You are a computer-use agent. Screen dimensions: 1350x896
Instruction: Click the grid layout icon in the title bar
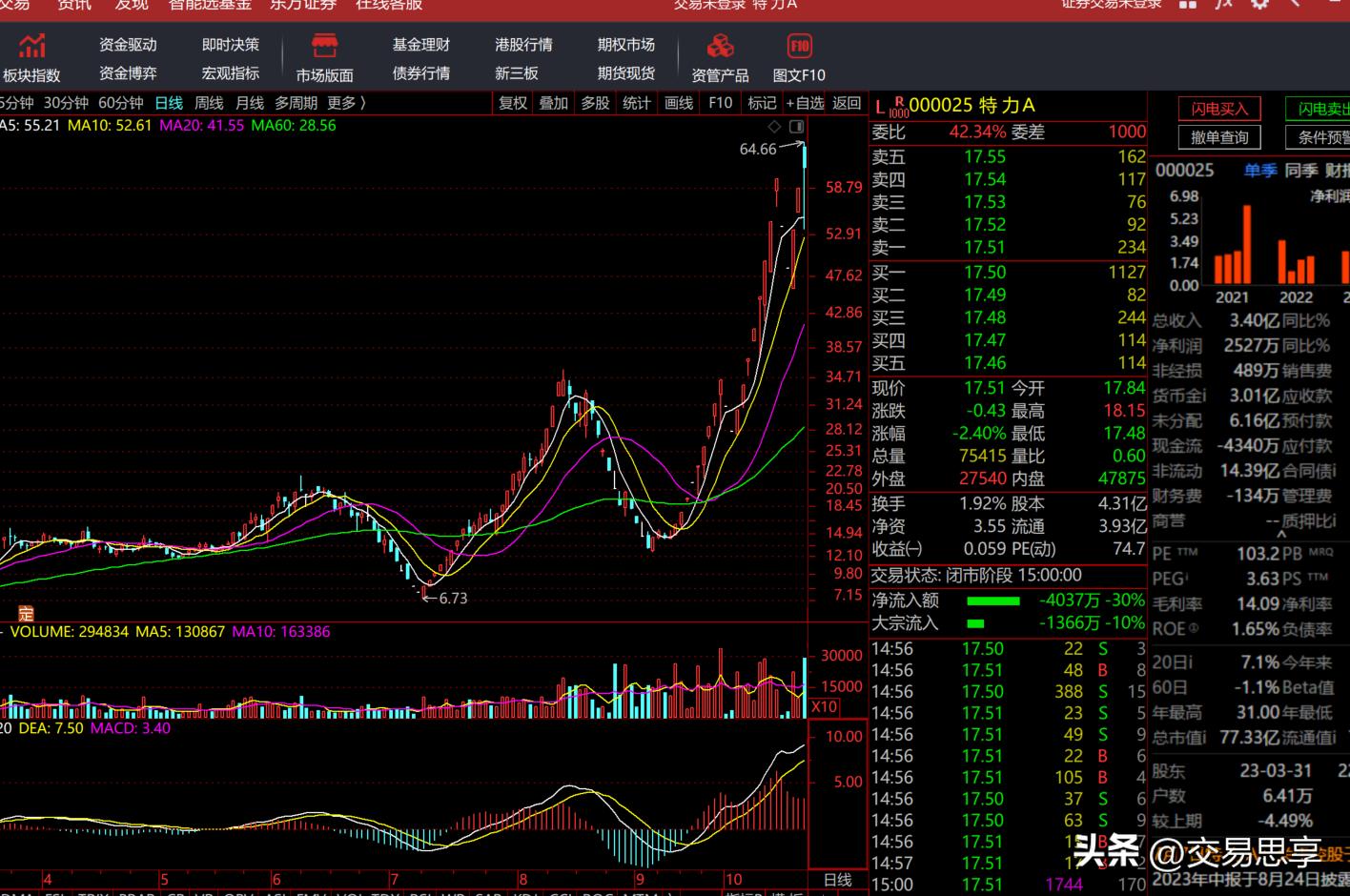(1188, 4)
